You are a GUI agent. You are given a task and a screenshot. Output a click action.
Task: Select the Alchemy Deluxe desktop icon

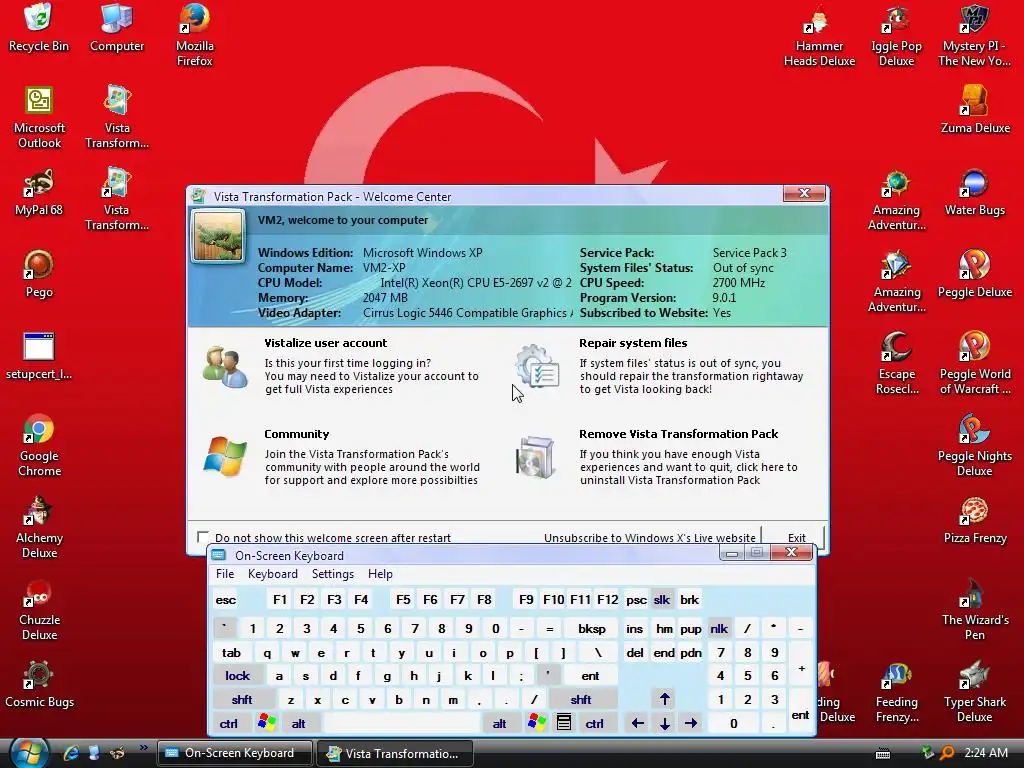pos(39,526)
